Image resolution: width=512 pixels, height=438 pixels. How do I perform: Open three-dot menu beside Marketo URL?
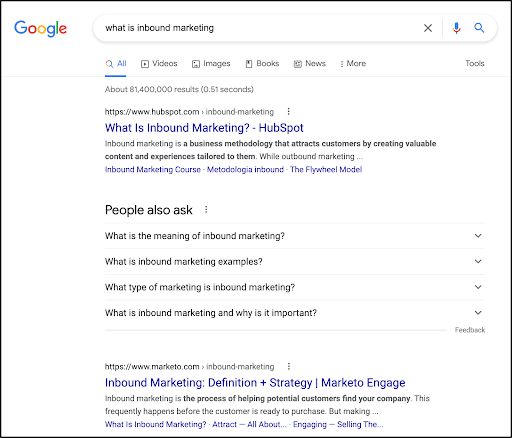point(289,366)
